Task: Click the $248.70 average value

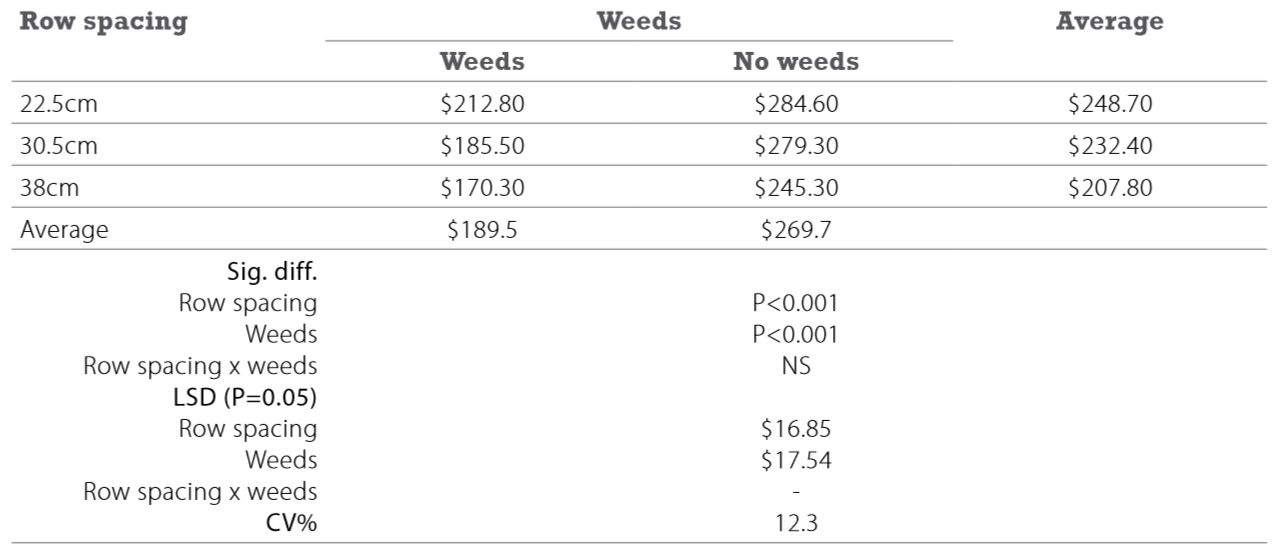Action: (x=1110, y=103)
